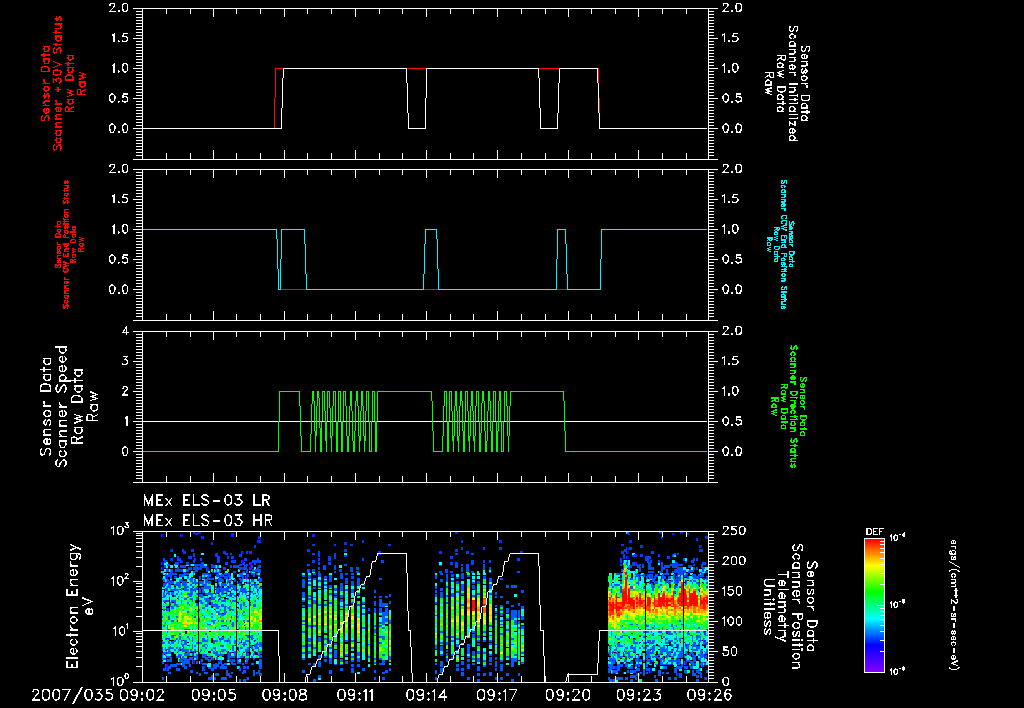Screen dimensions: 1024x708
Task: Click the '09:11' time axis label
Action: pyautogui.click(x=355, y=695)
